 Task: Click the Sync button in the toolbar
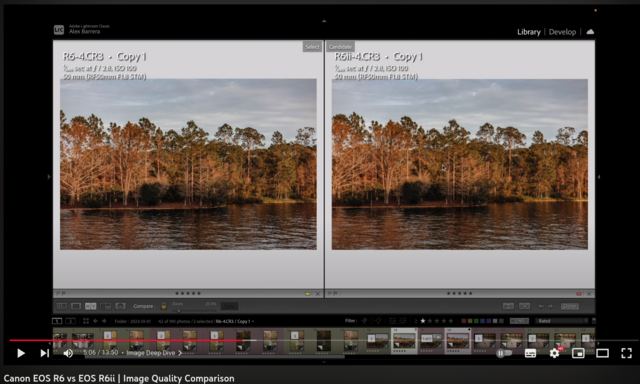click(x=229, y=306)
